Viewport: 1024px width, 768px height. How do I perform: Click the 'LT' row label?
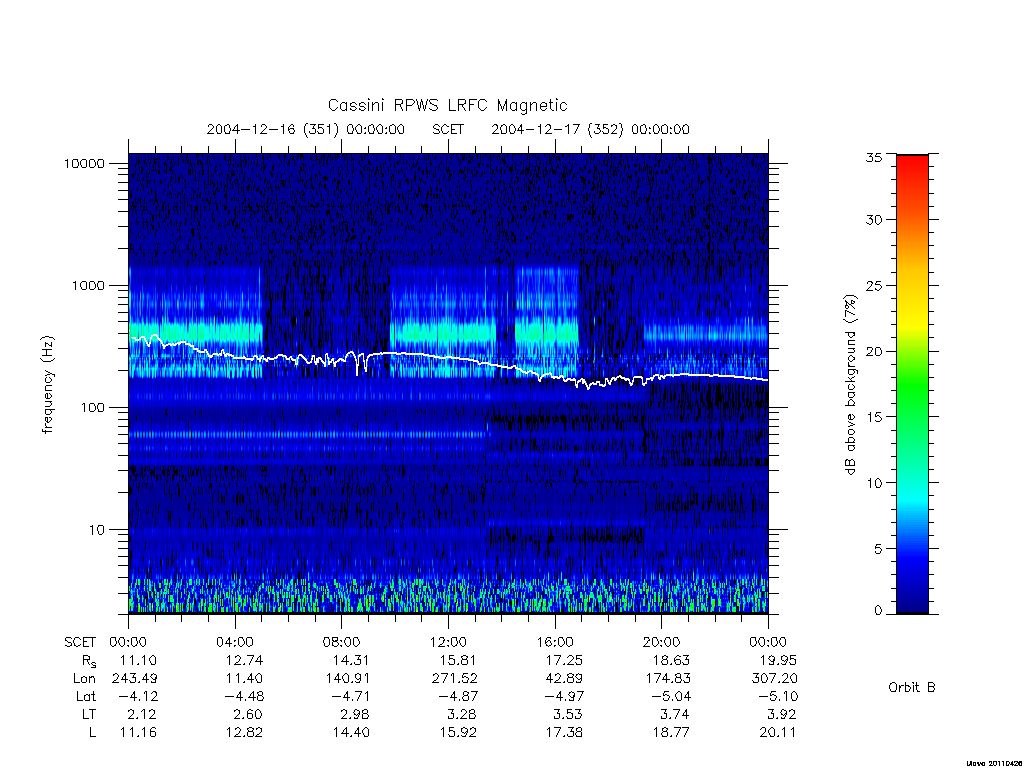coord(89,715)
